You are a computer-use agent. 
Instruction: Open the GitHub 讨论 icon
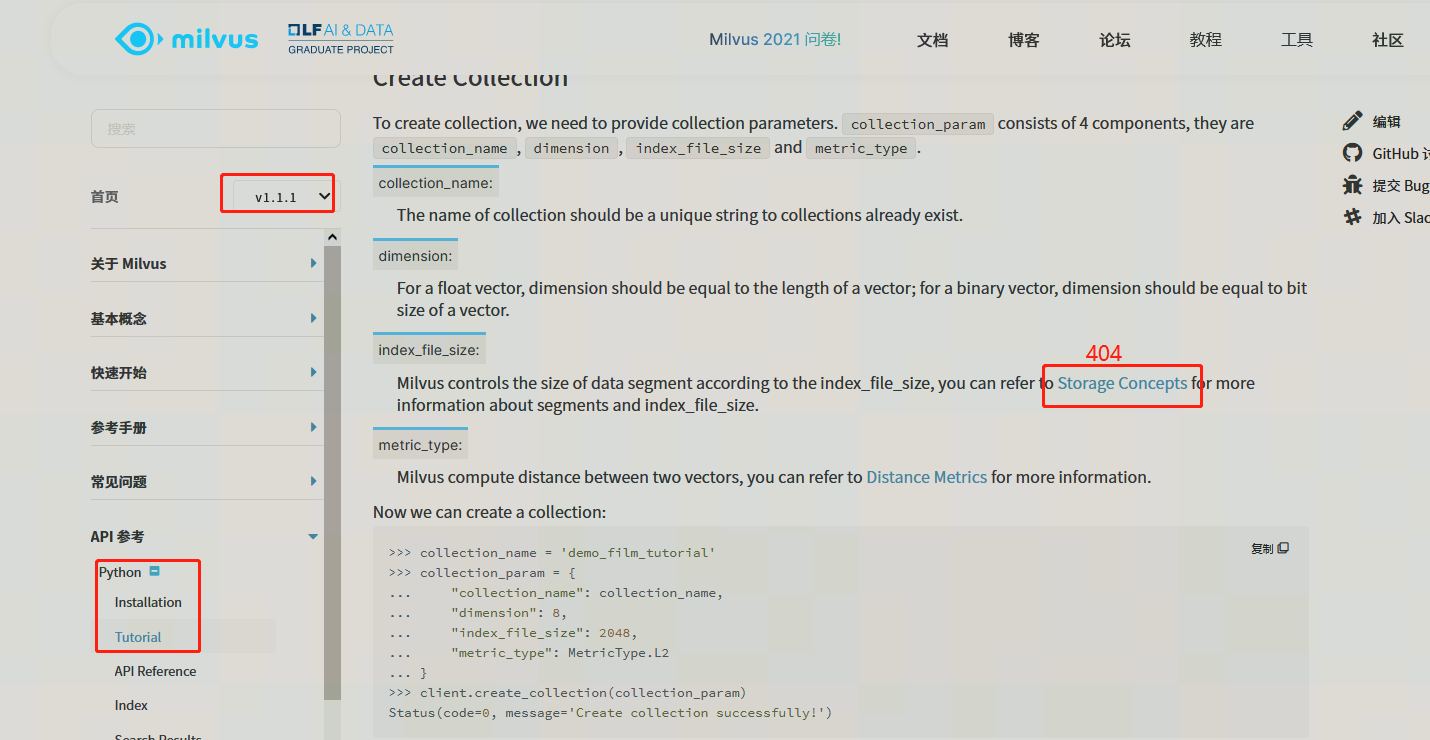(x=1353, y=153)
